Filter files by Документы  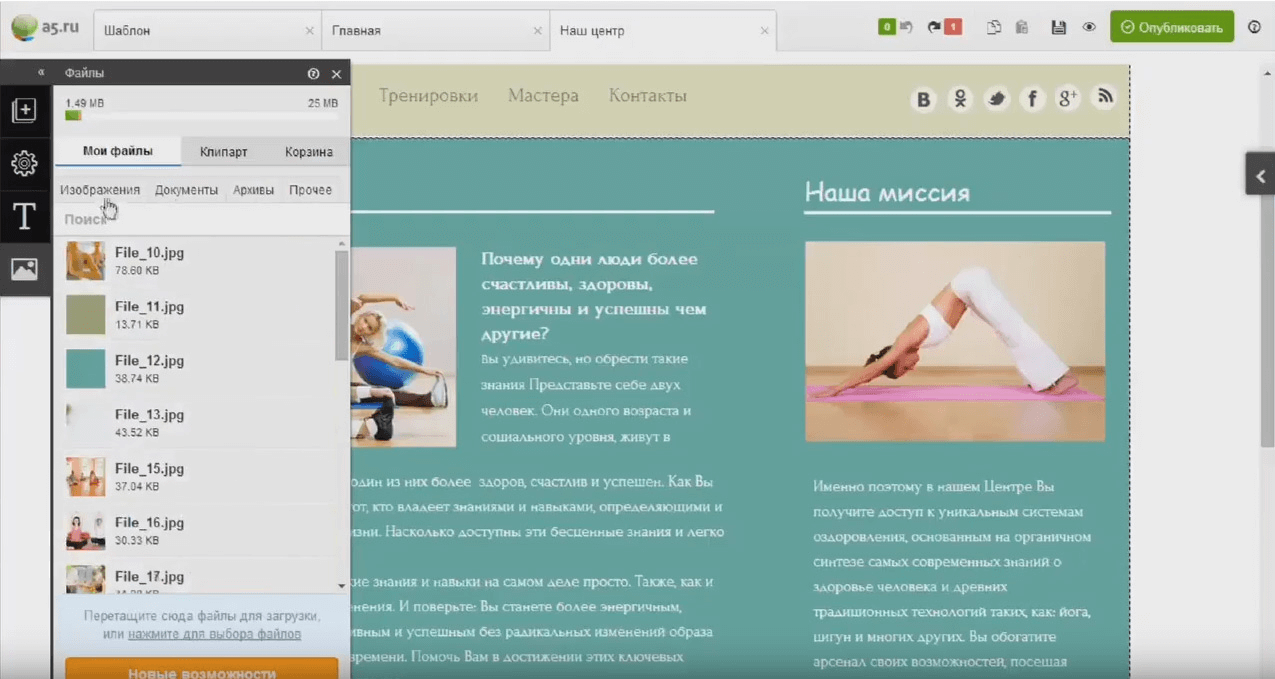pyautogui.click(x=186, y=190)
